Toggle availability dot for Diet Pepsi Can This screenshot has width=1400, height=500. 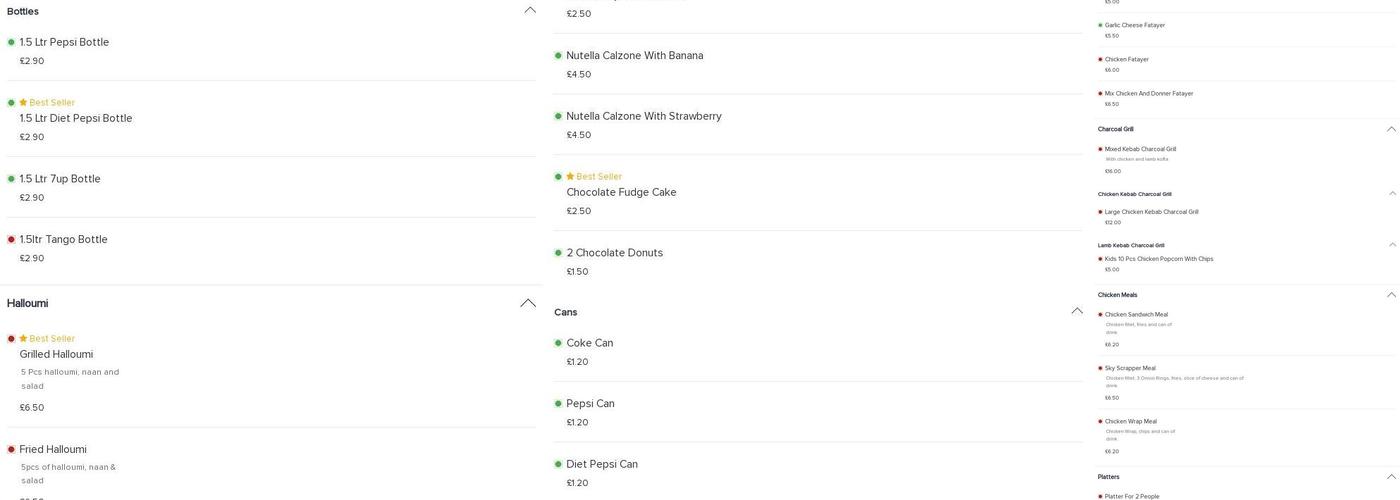[558, 464]
